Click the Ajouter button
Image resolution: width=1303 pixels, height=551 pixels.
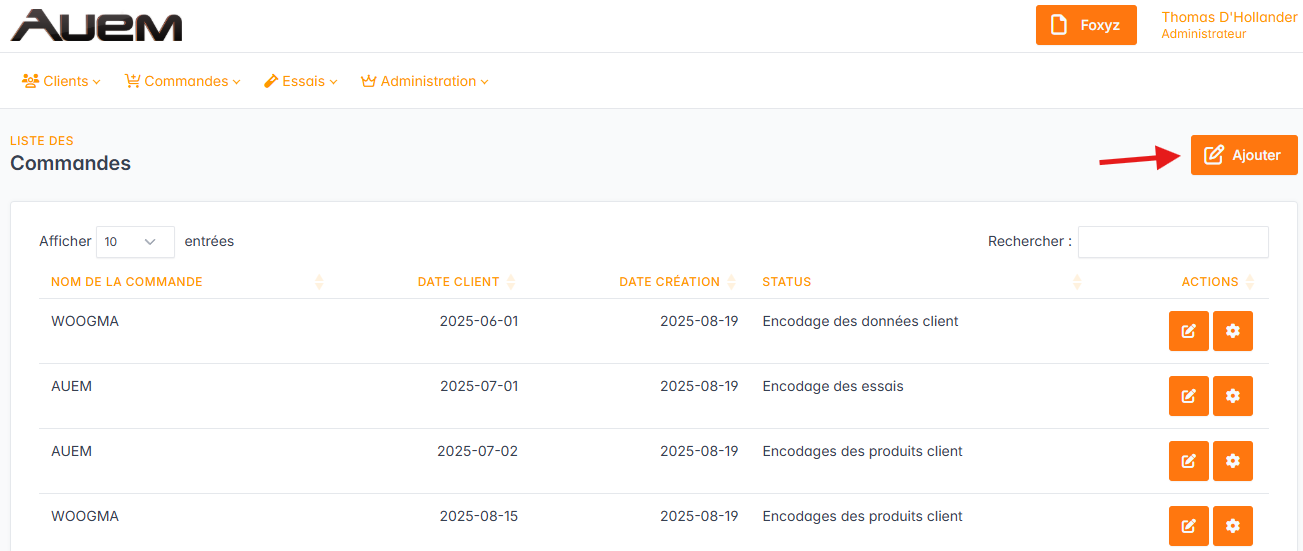point(1243,155)
